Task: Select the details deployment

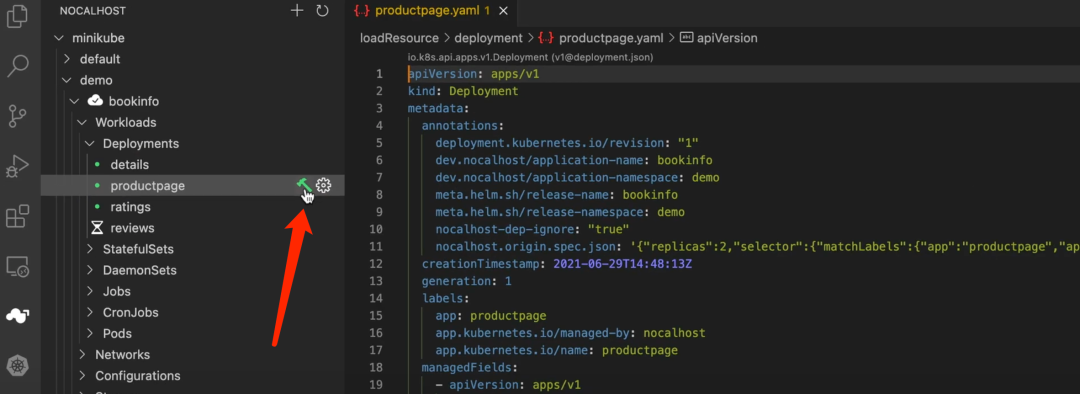Action: coord(129,165)
